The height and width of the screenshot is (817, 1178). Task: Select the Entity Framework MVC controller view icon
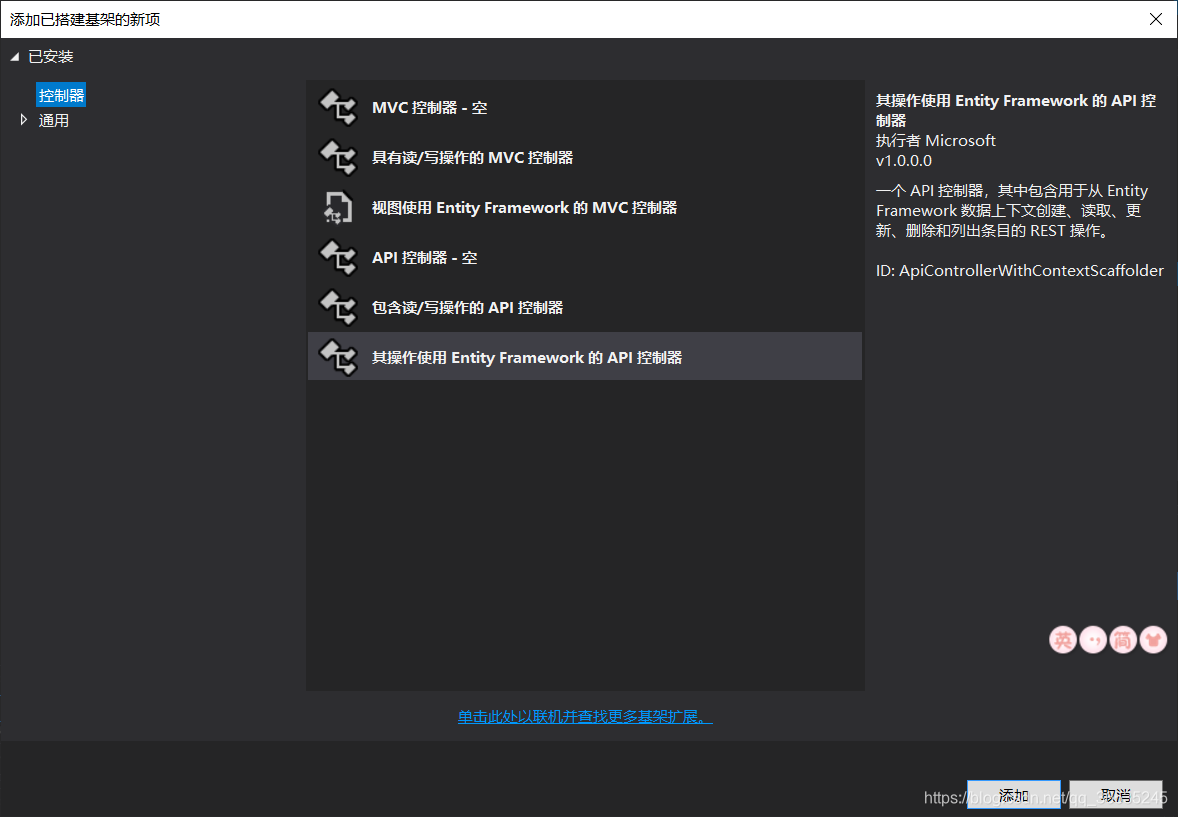point(337,207)
